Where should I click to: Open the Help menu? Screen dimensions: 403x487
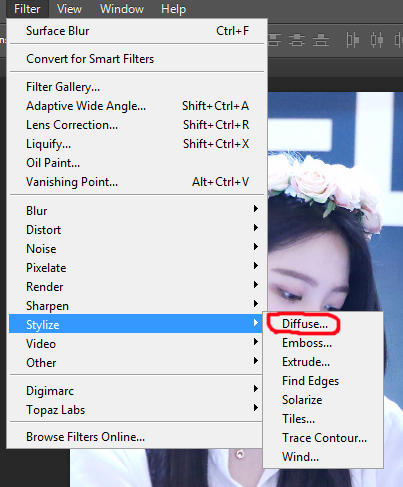173,9
